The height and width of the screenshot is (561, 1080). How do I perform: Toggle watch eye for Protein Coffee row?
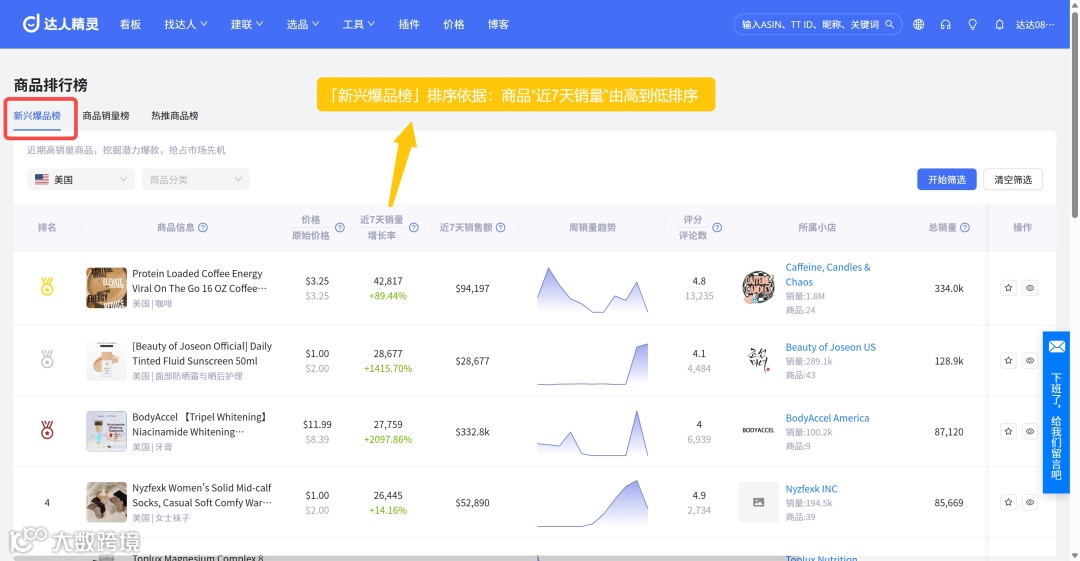[1030, 288]
